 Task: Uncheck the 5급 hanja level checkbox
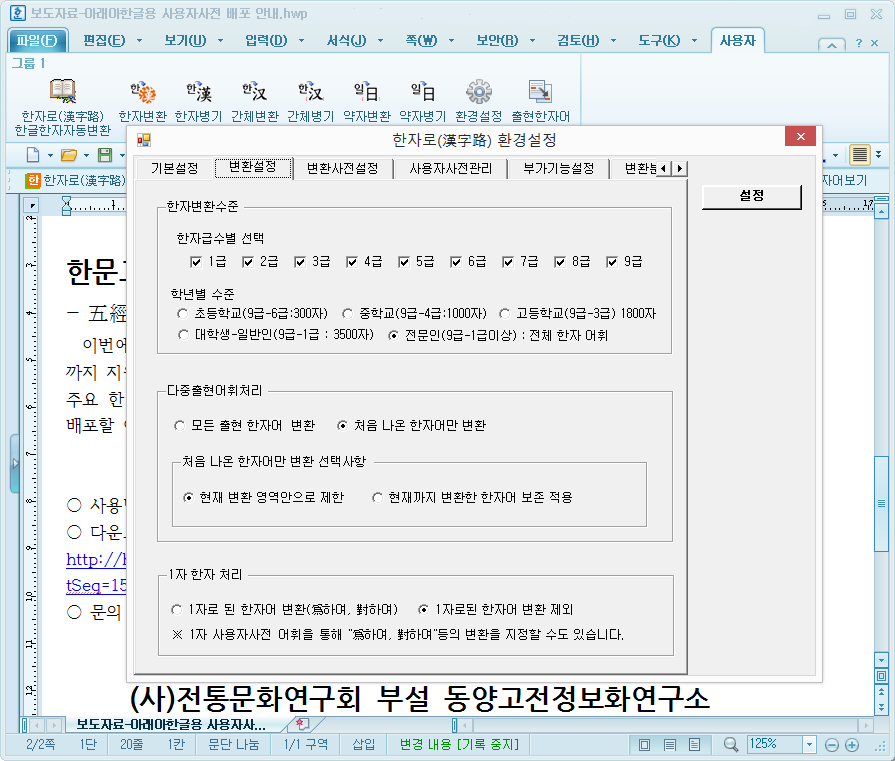(403, 260)
